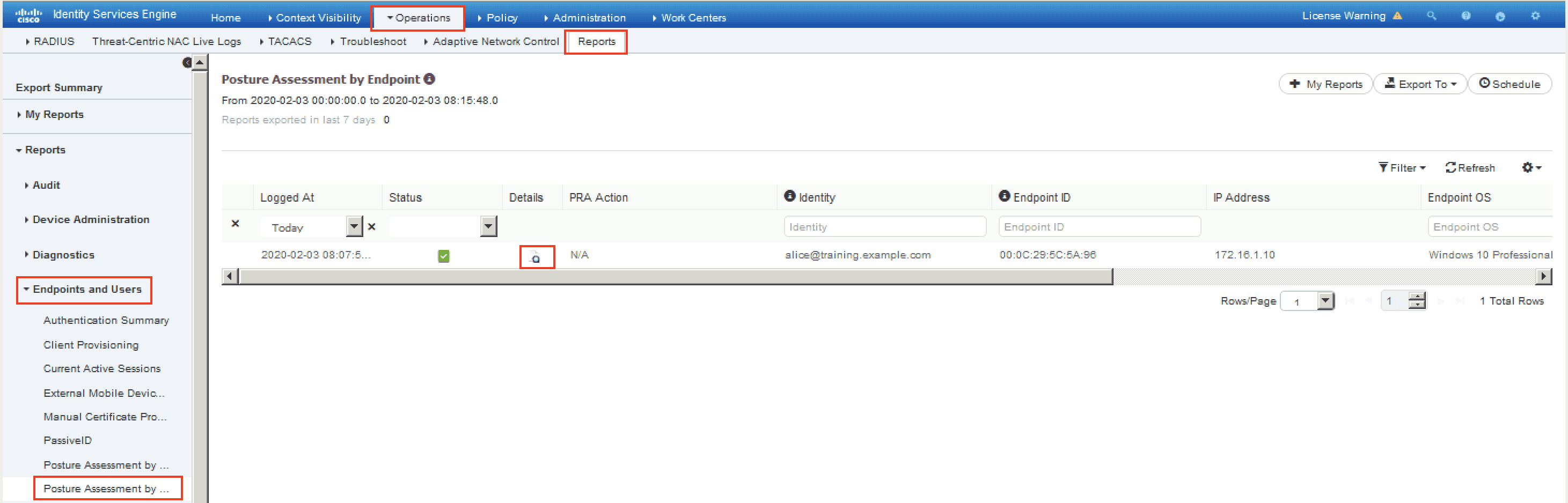Show info for Posture Assessment by Endpoint title
The height and width of the screenshot is (503, 1568).
click(429, 78)
